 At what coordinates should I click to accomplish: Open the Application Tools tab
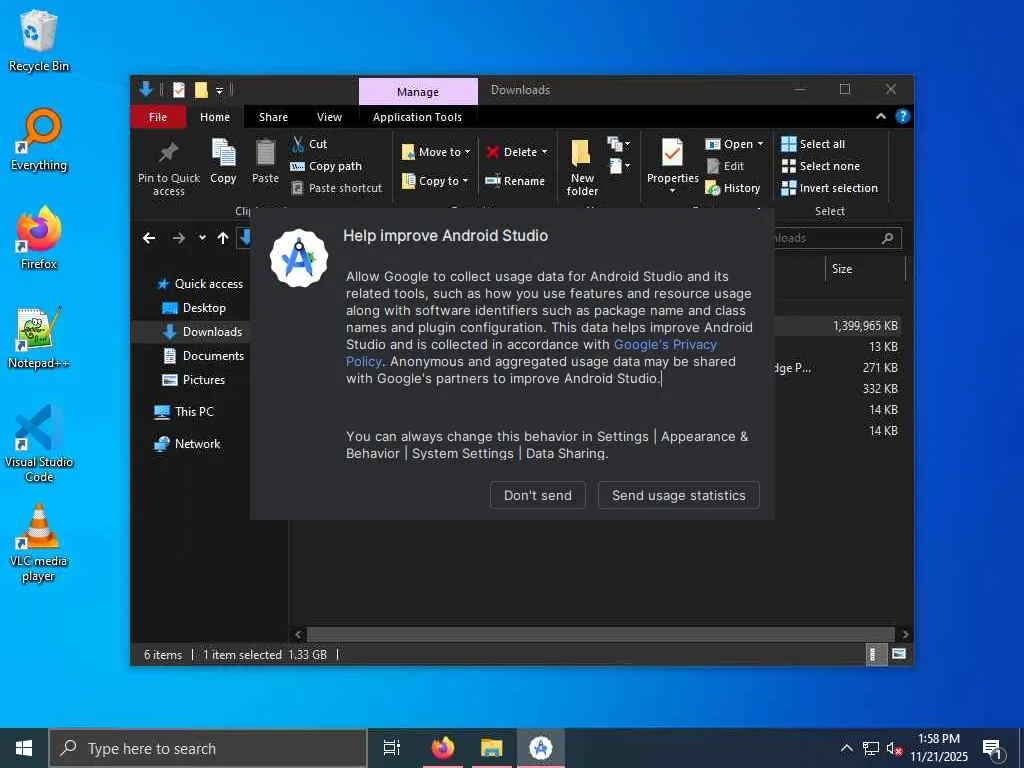[x=417, y=117]
